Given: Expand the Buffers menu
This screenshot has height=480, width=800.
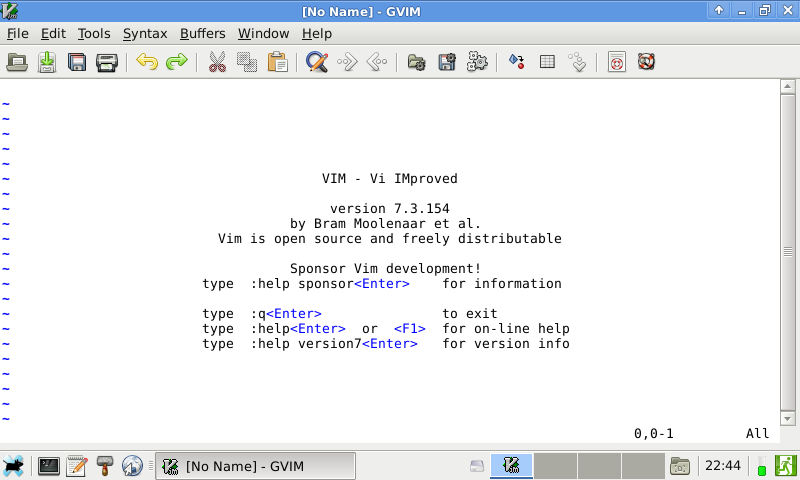Looking at the screenshot, I should coord(203,33).
